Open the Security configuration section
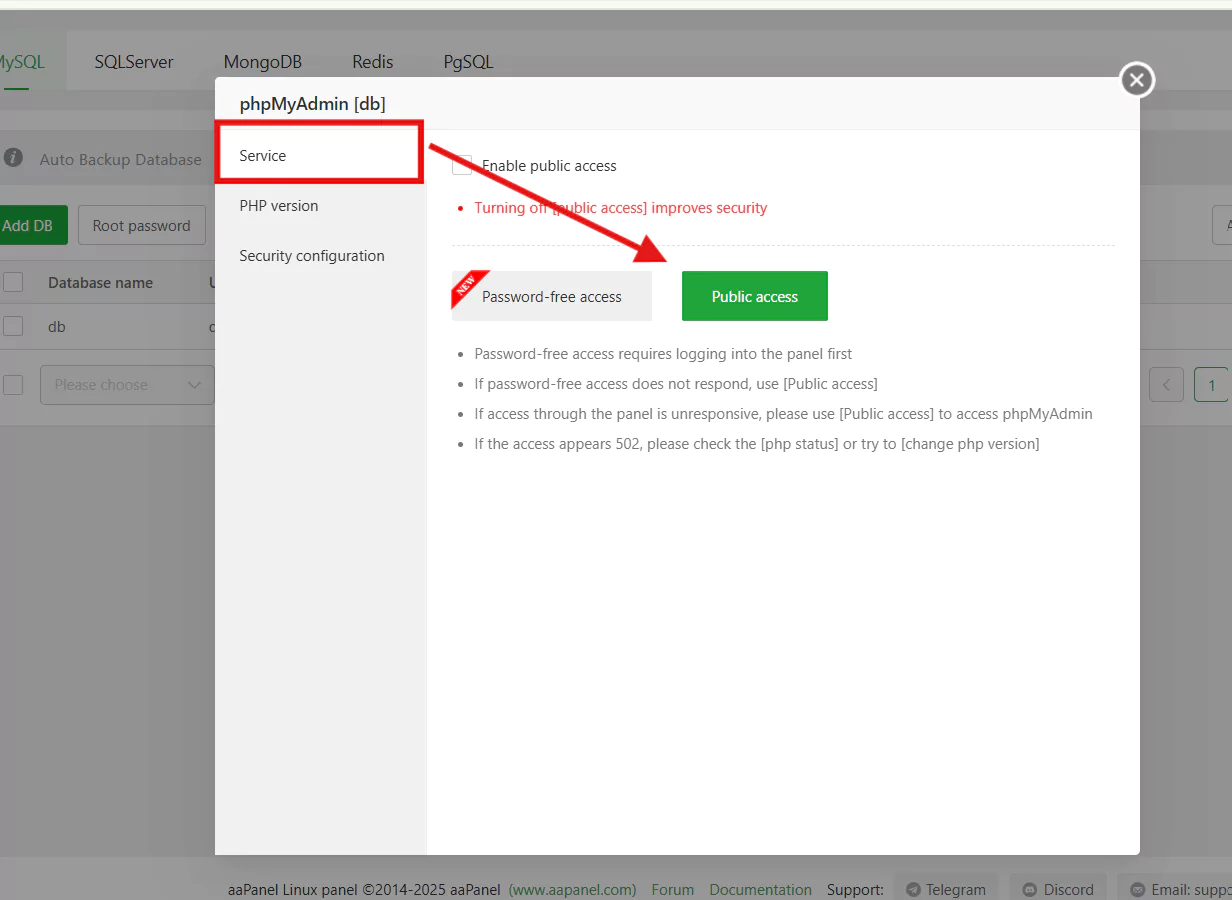Screen dimensions: 1232x900 pos(321,256)
